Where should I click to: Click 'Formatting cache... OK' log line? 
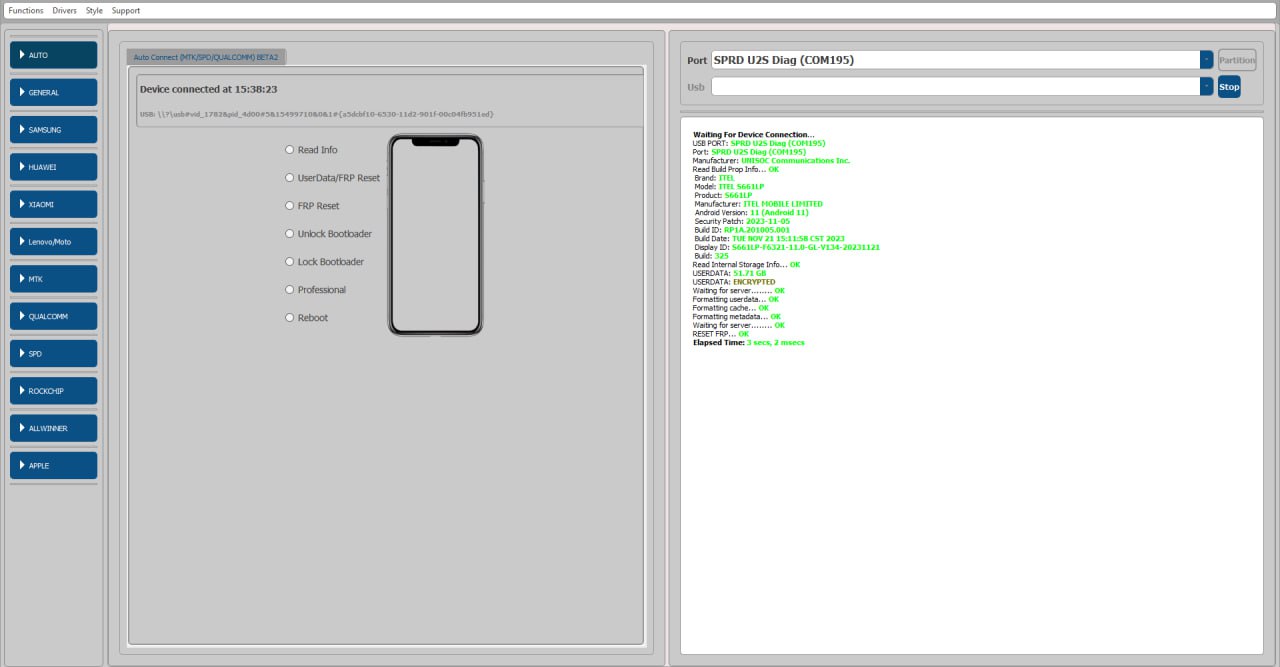click(x=731, y=308)
